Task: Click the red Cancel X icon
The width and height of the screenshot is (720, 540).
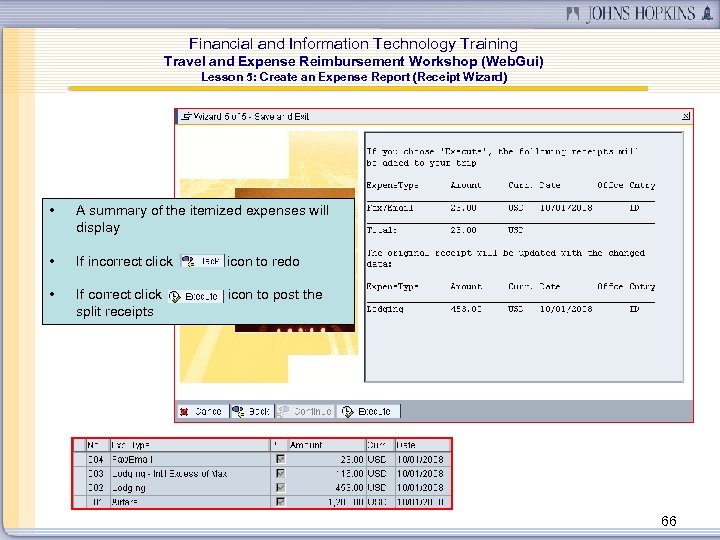Action: pyautogui.click(x=185, y=412)
